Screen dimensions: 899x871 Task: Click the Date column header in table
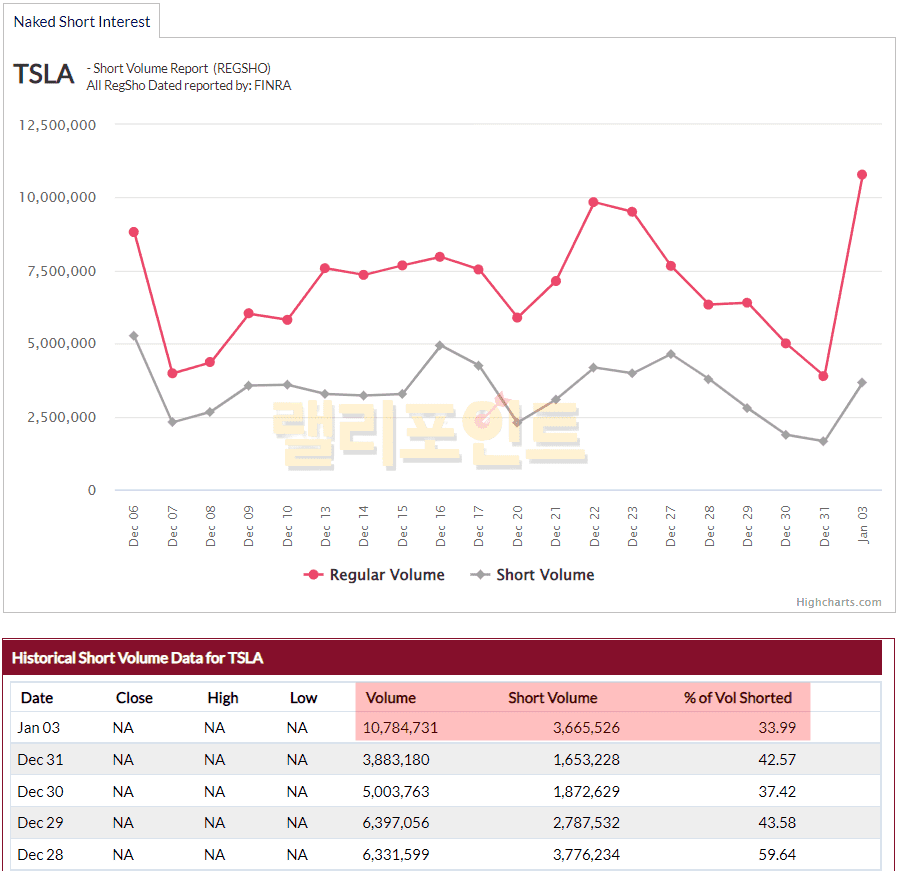[x=37, y=698]
